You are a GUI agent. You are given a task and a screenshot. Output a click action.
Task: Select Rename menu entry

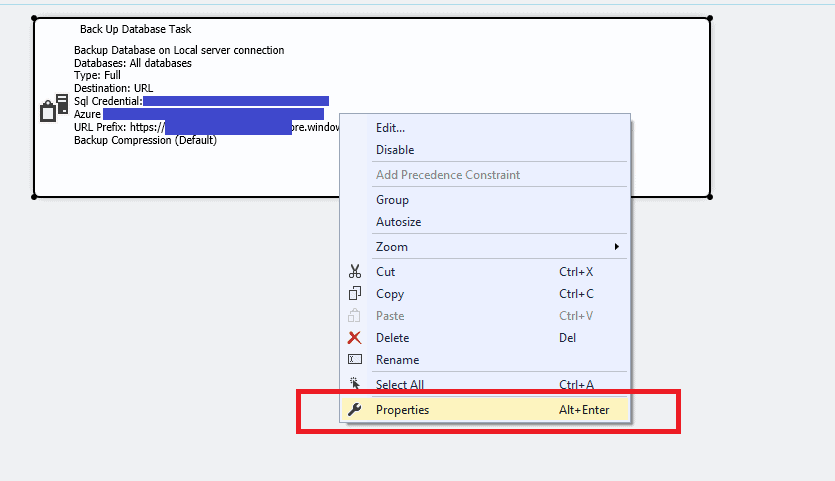tap(485, 360)
